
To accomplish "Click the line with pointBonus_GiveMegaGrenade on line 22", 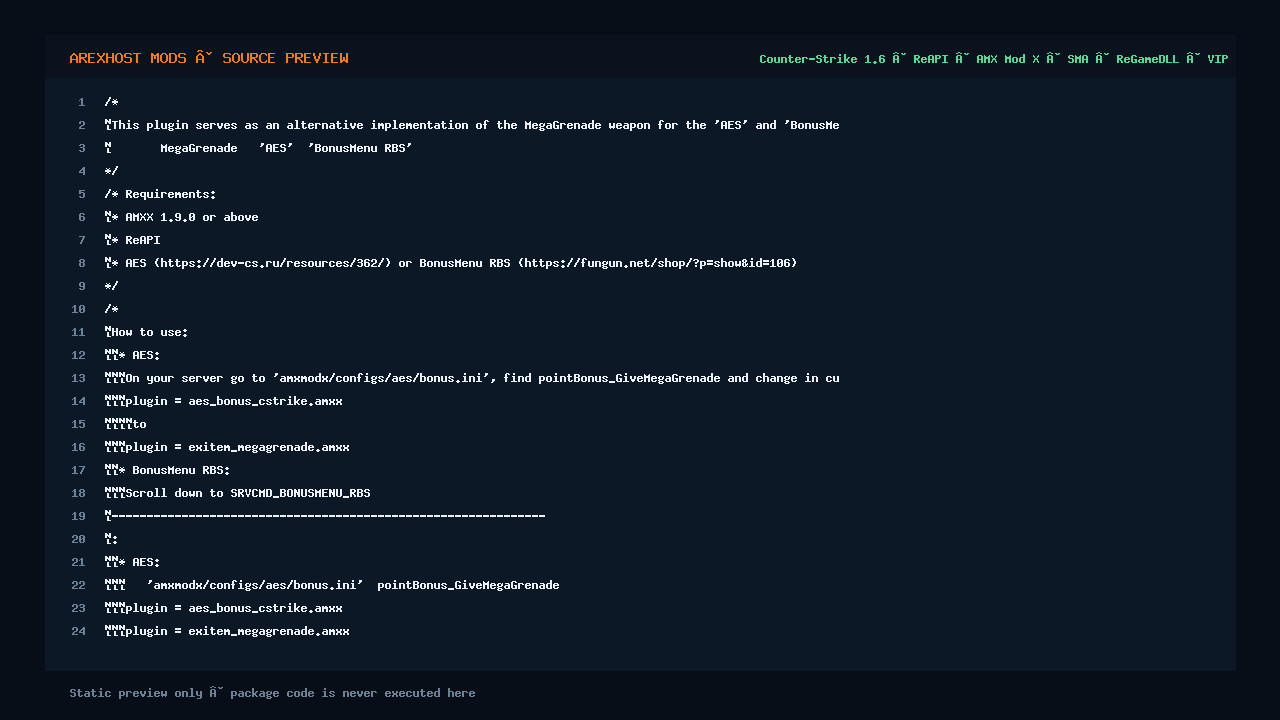I will 332,585.
